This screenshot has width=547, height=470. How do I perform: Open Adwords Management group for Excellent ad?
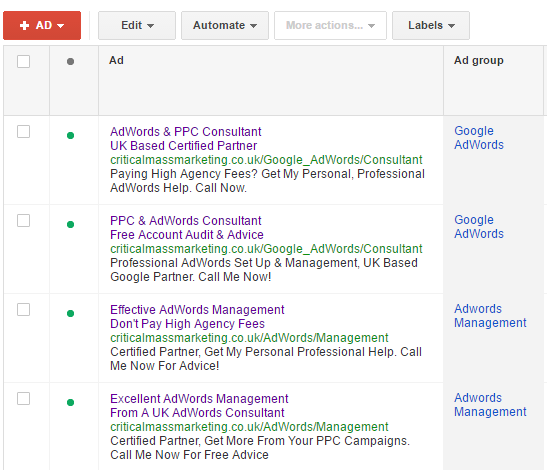click(490, 405)
